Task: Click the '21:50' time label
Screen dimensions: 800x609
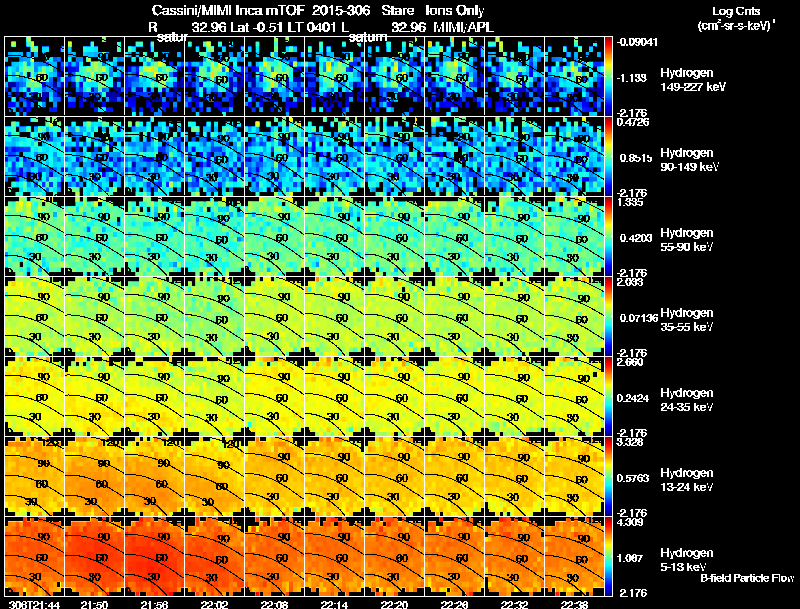Action: point(94,604)
